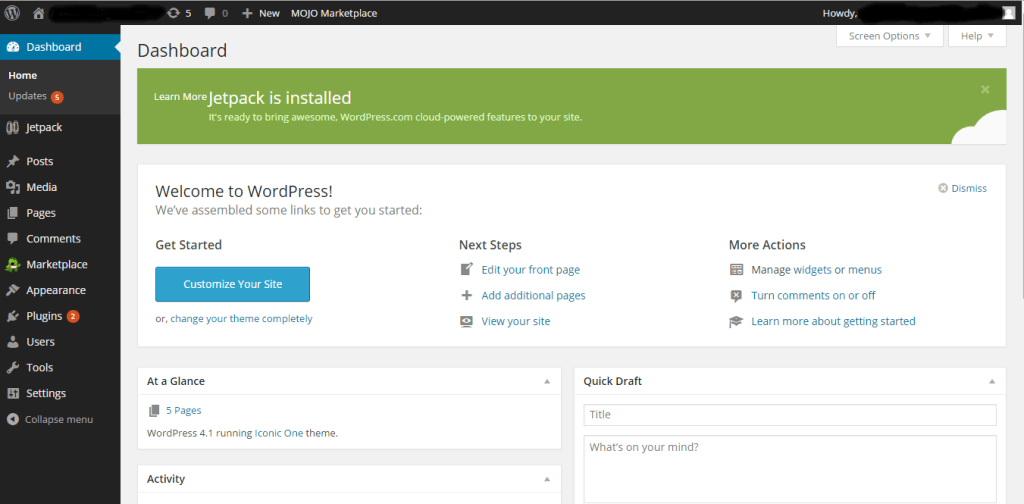Collapse the Activity widget
1024x504 pixels.
click(x=547, y=479)
